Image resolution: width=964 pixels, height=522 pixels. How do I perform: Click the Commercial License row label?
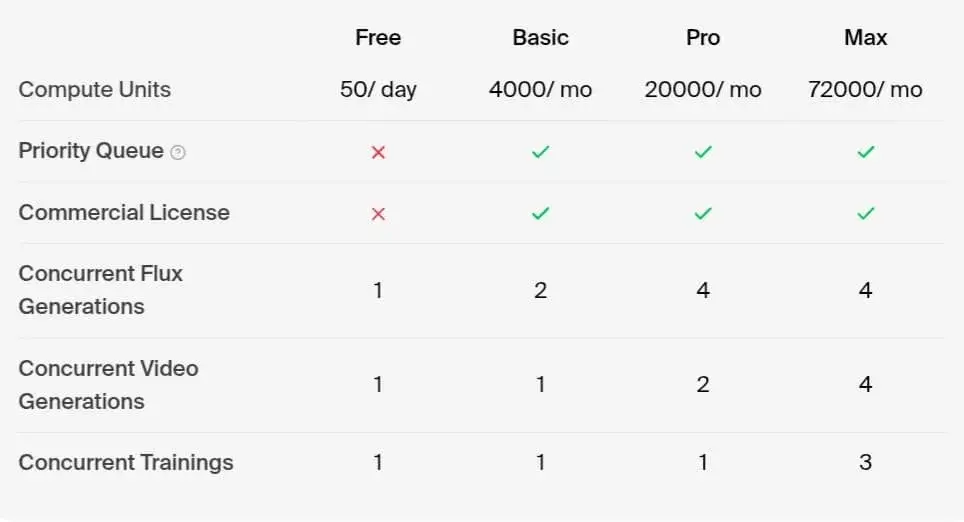(x=124, y=212)
